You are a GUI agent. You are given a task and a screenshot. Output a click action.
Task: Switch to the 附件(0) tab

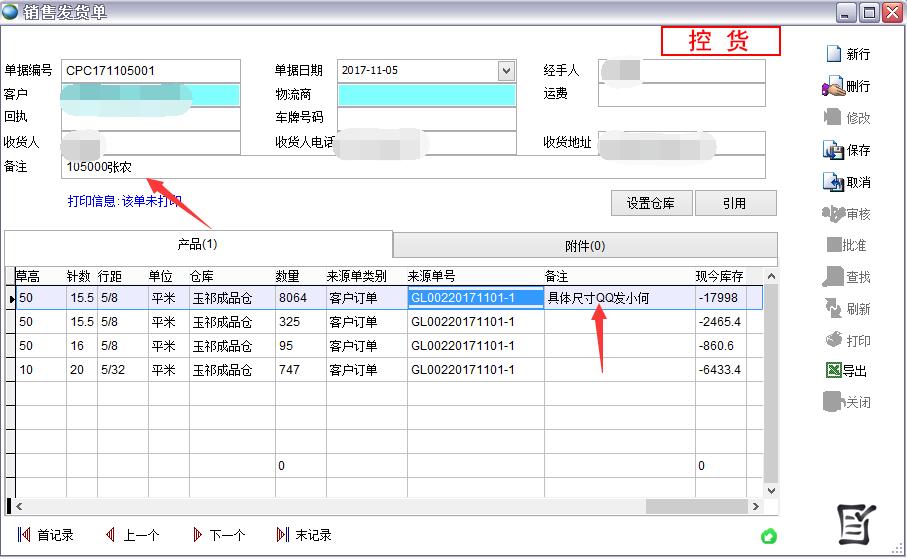pyautogui.click(x=585, y=246)
